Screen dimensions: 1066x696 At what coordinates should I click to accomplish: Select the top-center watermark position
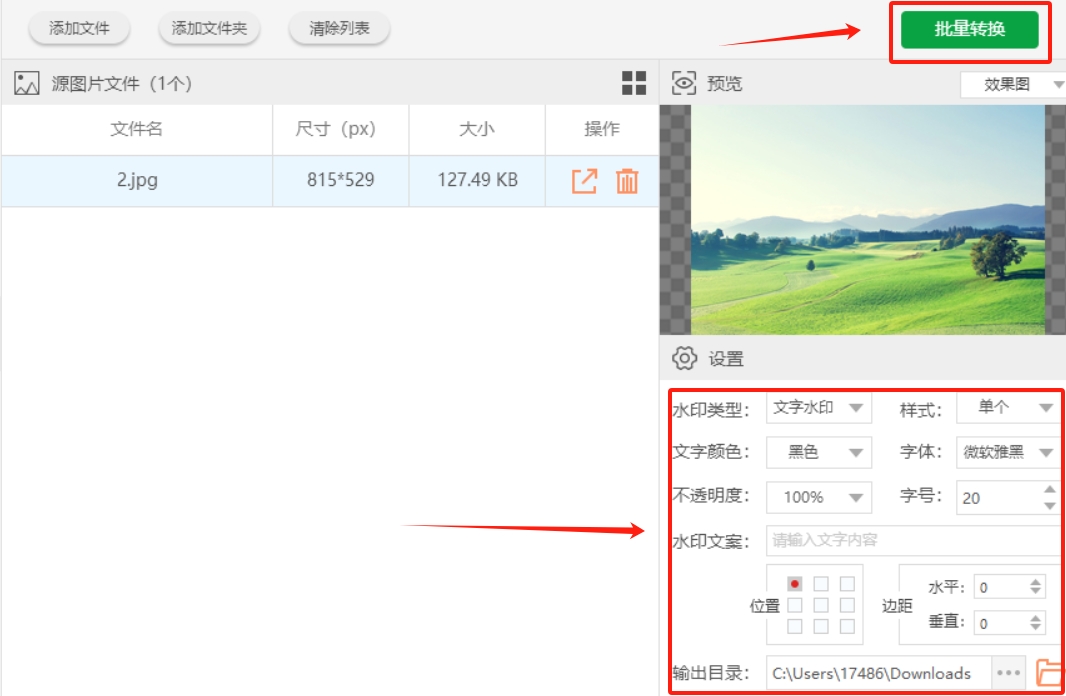click(x=821, y=584)
